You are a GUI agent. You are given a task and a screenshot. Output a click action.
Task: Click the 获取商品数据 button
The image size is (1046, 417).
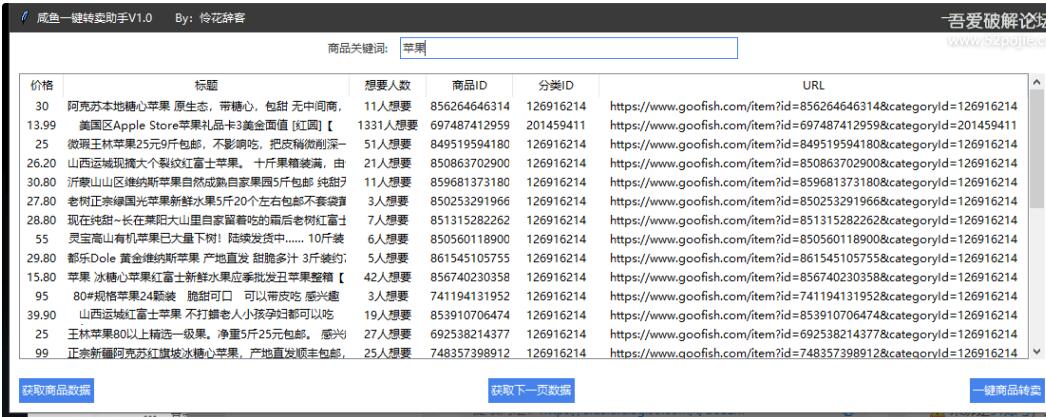pos(56,390)
